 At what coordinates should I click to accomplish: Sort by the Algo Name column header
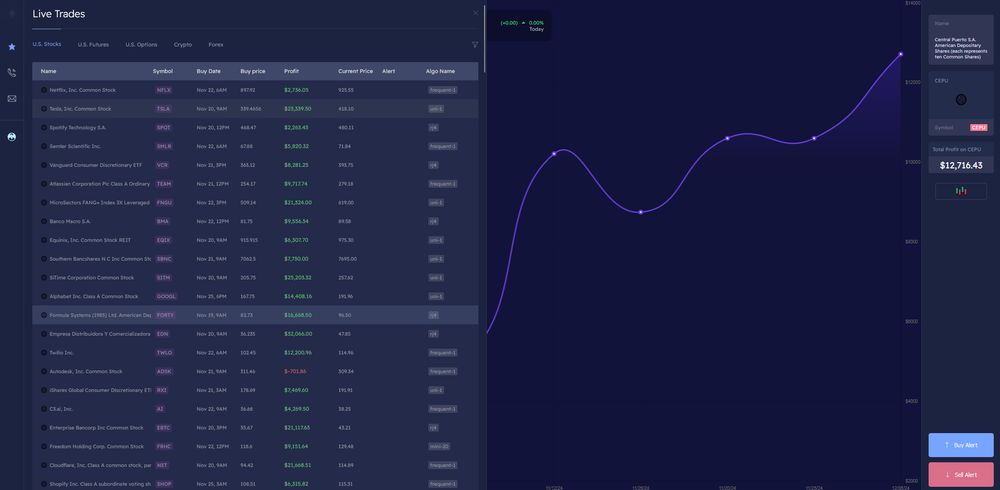pos(440,71)
